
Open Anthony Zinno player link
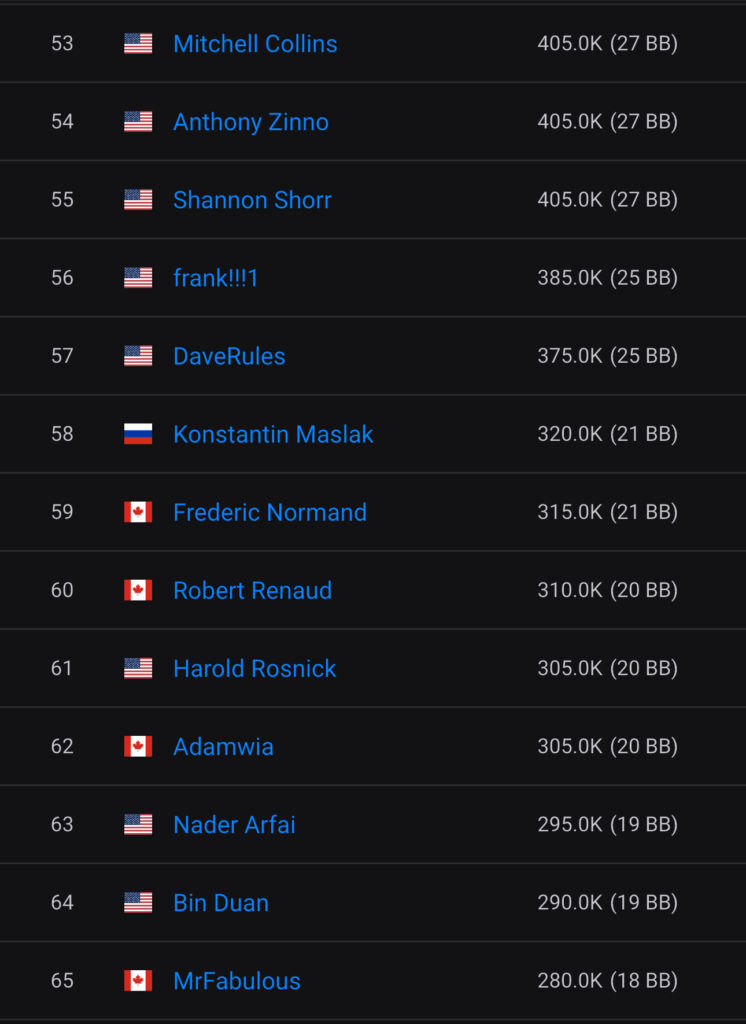251,122
